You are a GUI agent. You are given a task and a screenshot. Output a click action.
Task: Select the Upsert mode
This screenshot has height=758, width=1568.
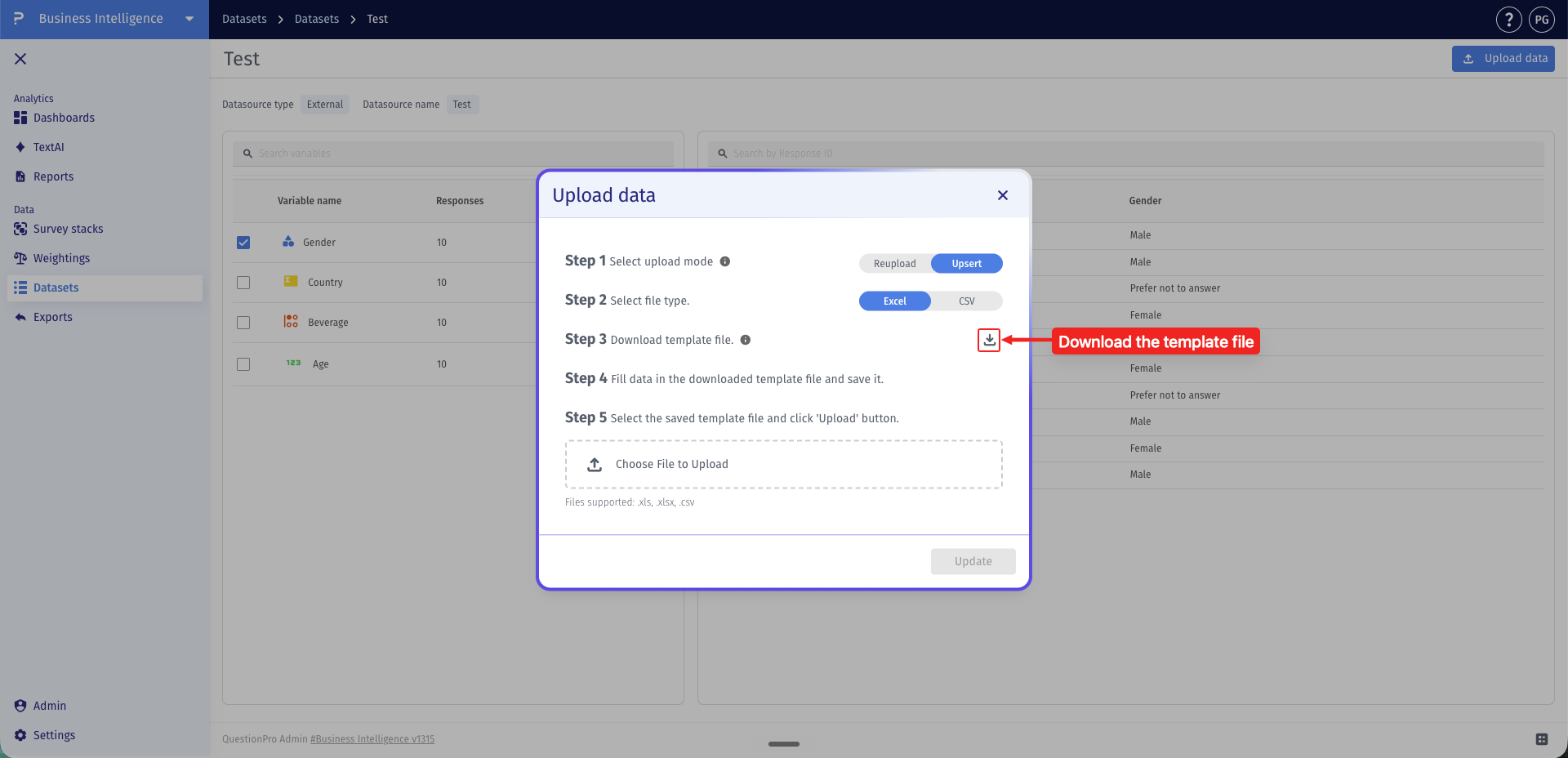coord(967,263)
